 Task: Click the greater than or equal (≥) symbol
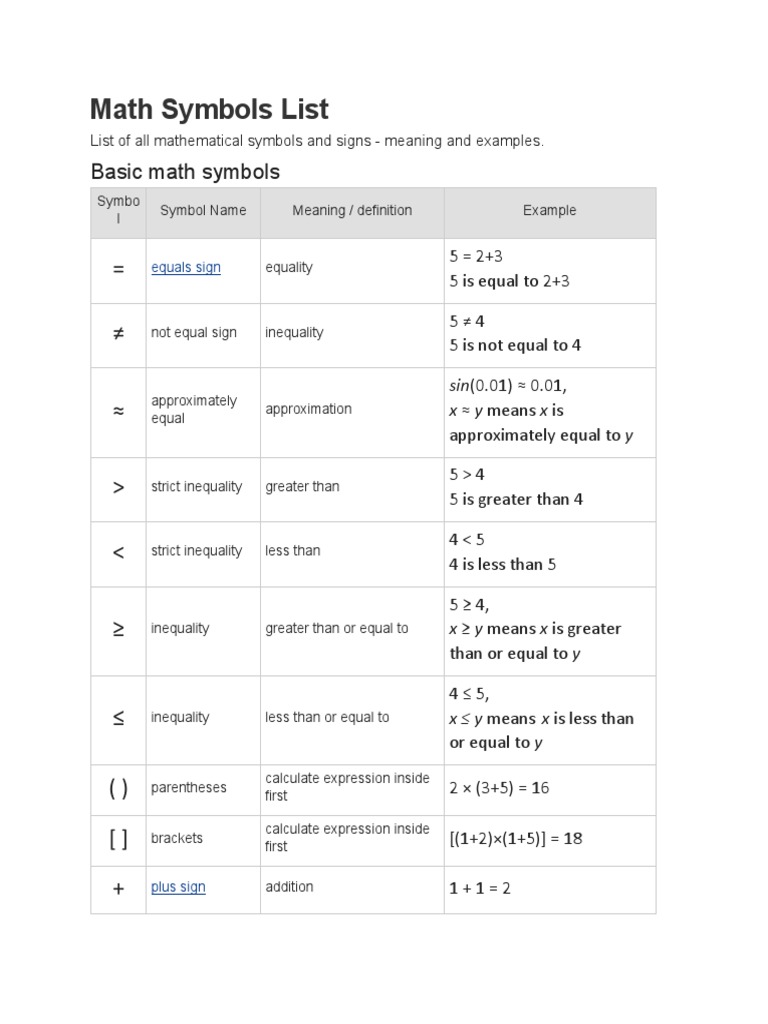pyautogui.click(x=118, y=629)
